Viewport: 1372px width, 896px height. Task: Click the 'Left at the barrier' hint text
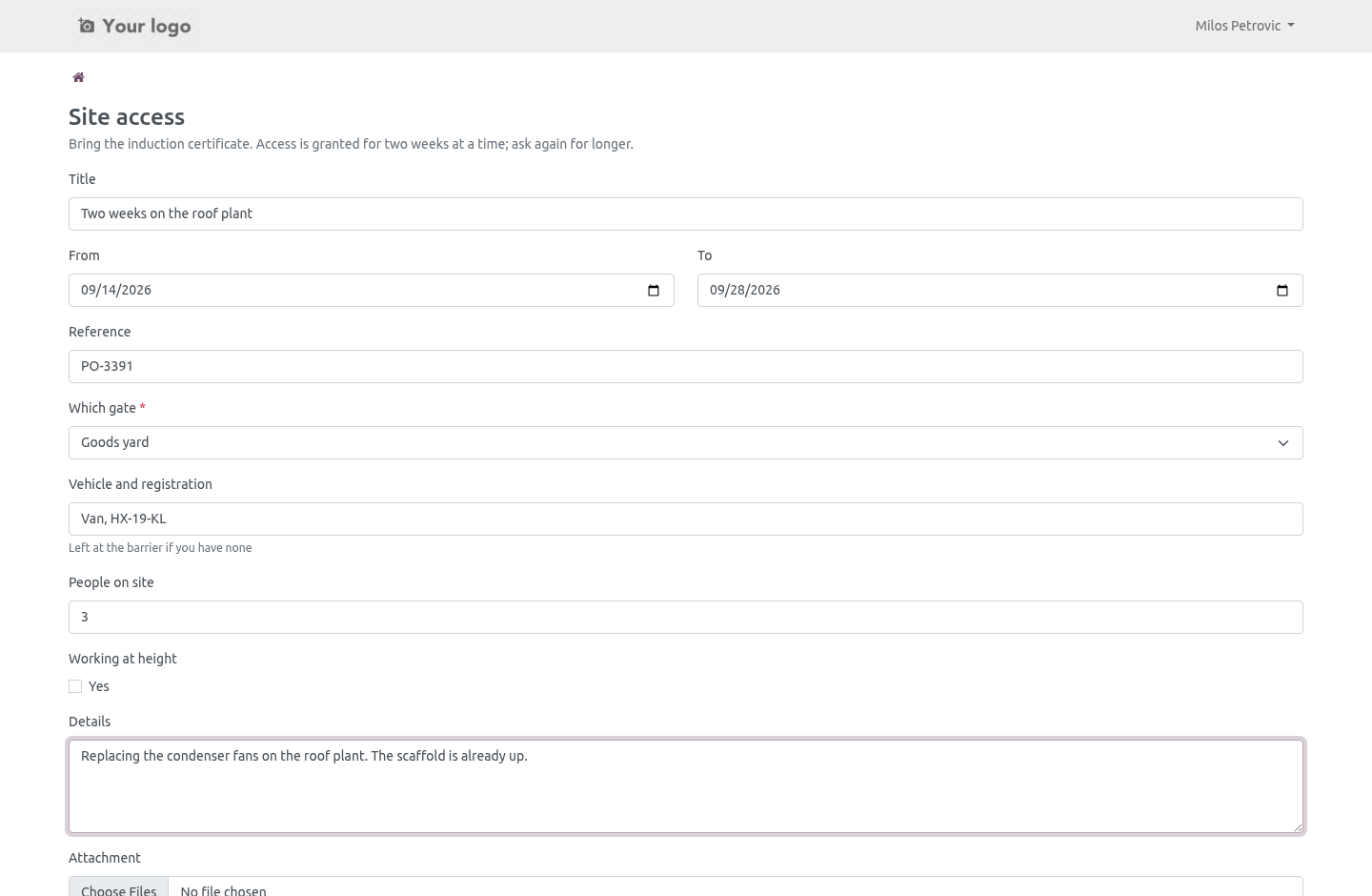click(x=160, y=548)
